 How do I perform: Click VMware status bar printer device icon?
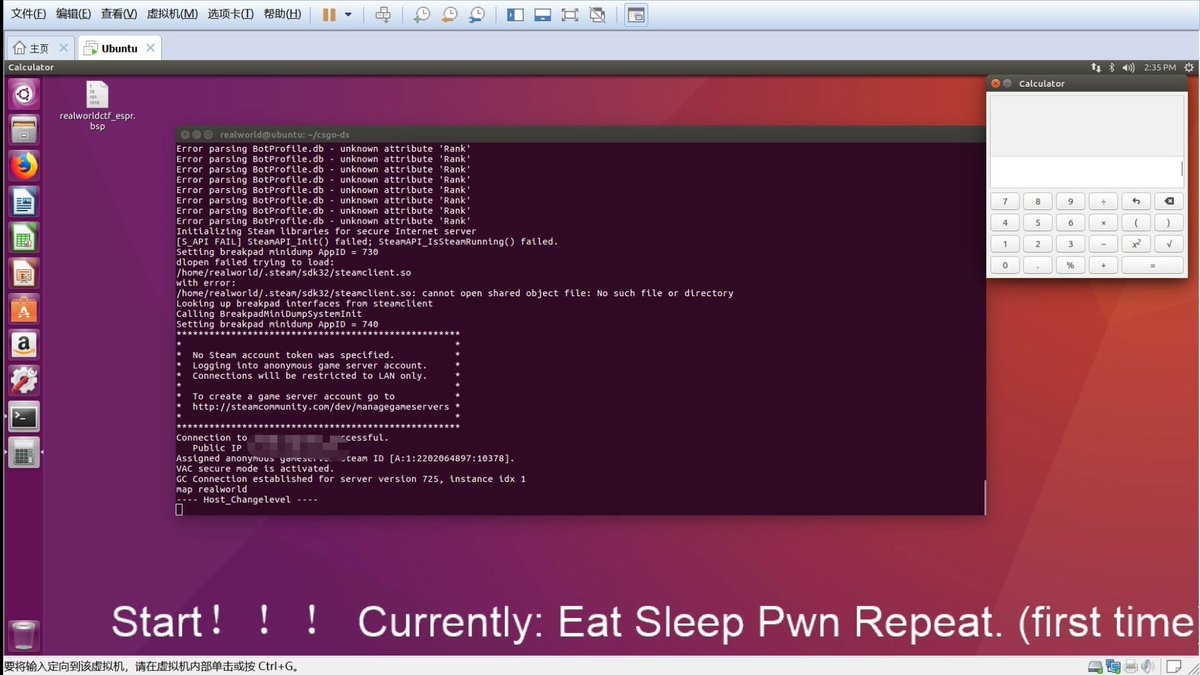pyautogui.click(x=1130, y=666)
